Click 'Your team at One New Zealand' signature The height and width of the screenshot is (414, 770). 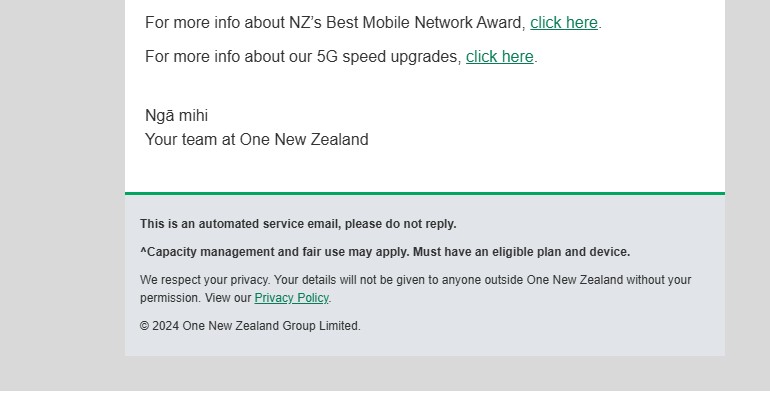256,139
